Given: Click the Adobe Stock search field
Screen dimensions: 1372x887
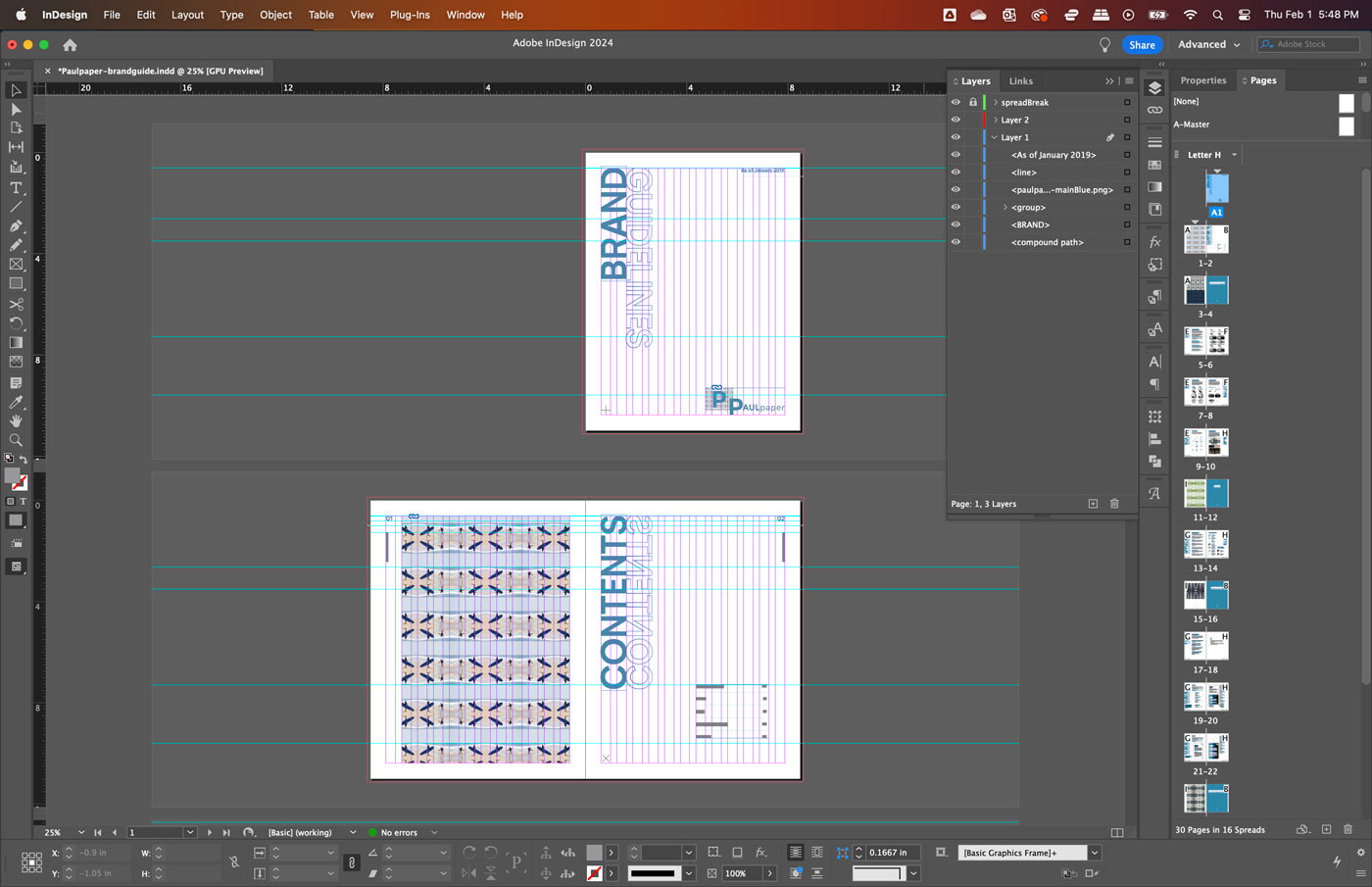Looking at the screenshot, I should click(1309, 44).
